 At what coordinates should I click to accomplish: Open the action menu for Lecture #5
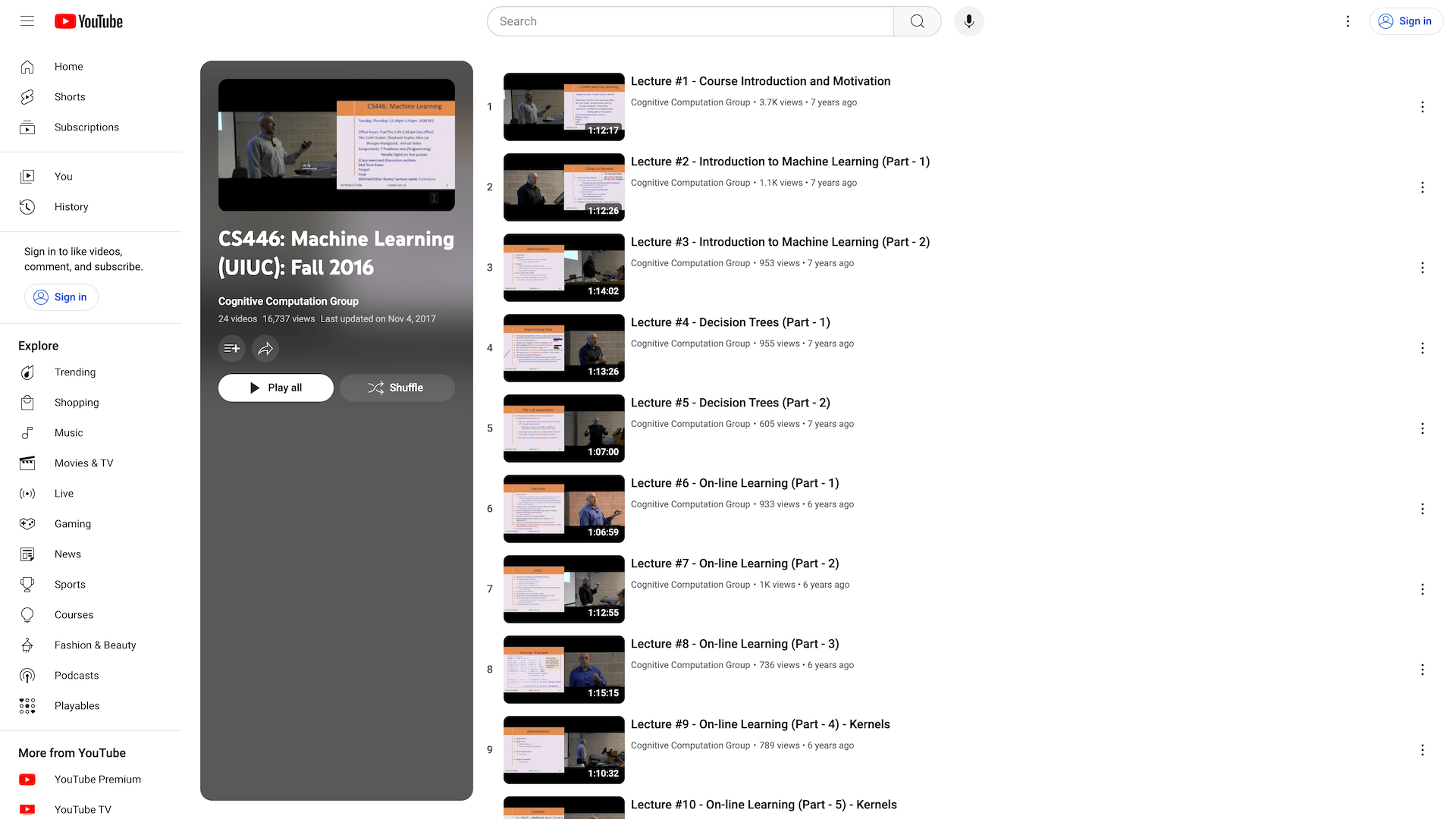[x=1423, y=428]
